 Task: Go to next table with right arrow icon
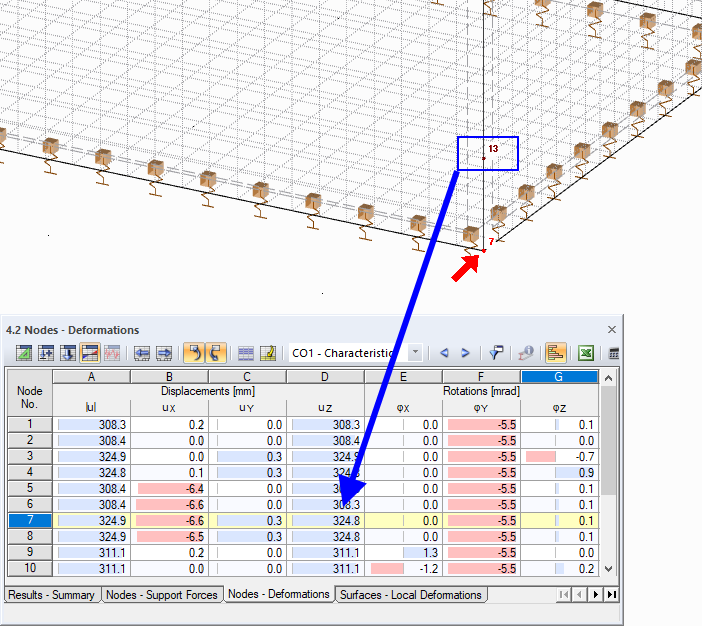[x=164, y=353]
